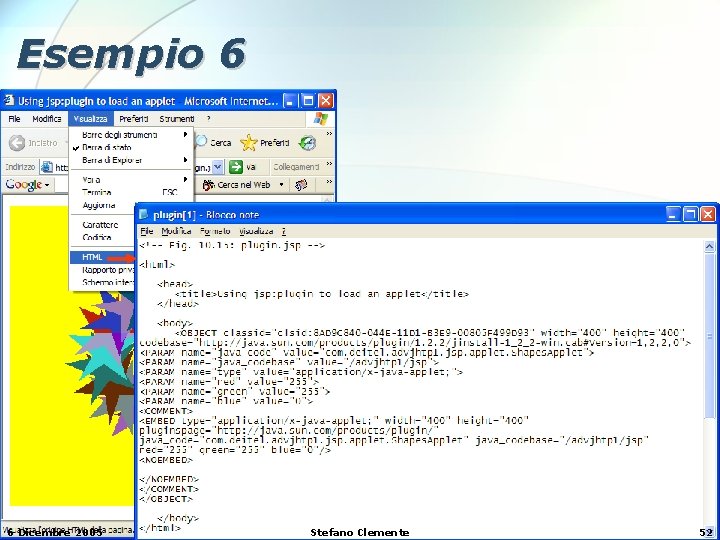Viewport: 720px width, 540px height.
Task: Click the Notepad icon in plugin[1] title bar
Action: (x=144, y=214)
